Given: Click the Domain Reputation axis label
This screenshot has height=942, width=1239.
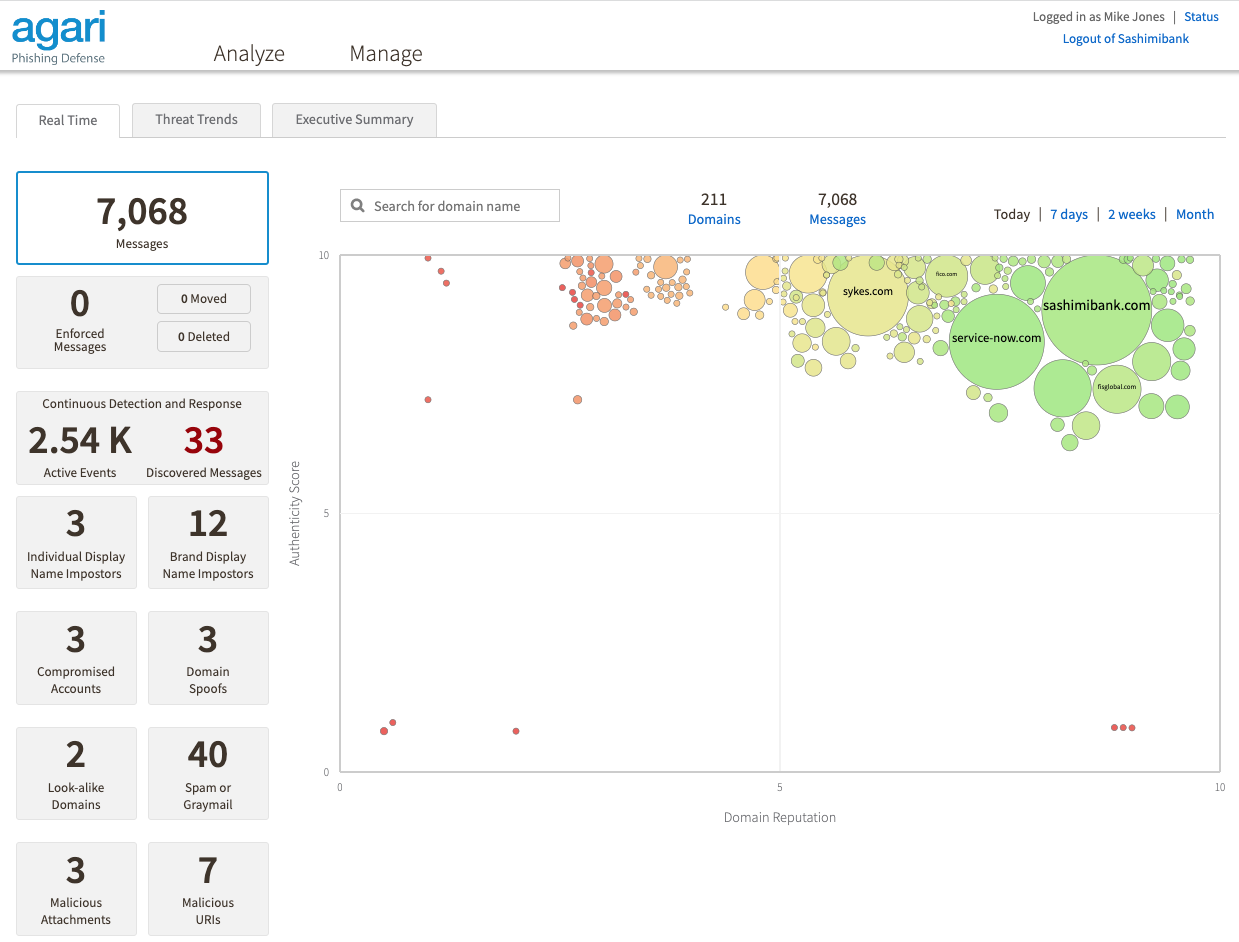Looking at the screenshot, I should 780,817.
